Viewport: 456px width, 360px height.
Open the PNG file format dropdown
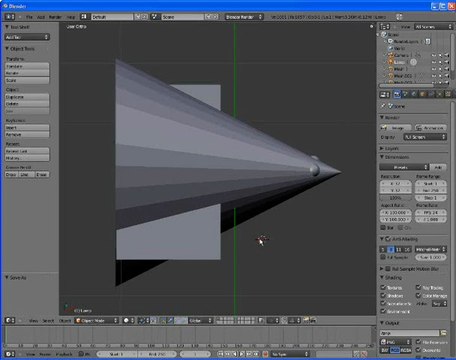[x=396, y=342]
